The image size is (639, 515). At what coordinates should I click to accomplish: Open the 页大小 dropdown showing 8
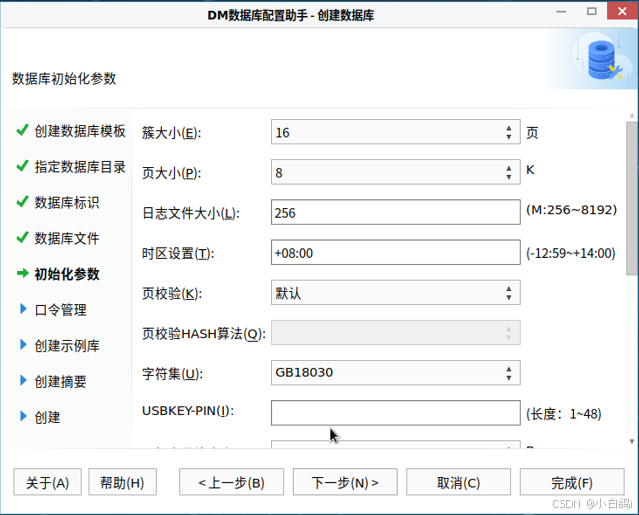pos(395,172)
